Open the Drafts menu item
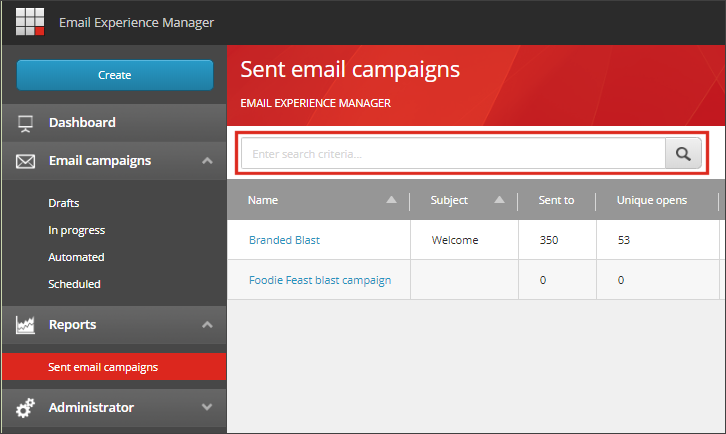726x434 pixels. point(64,203)
